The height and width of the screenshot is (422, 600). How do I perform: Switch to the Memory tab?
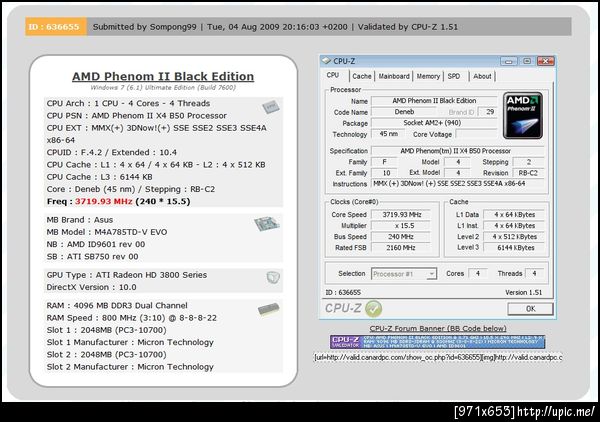(428, 76)
